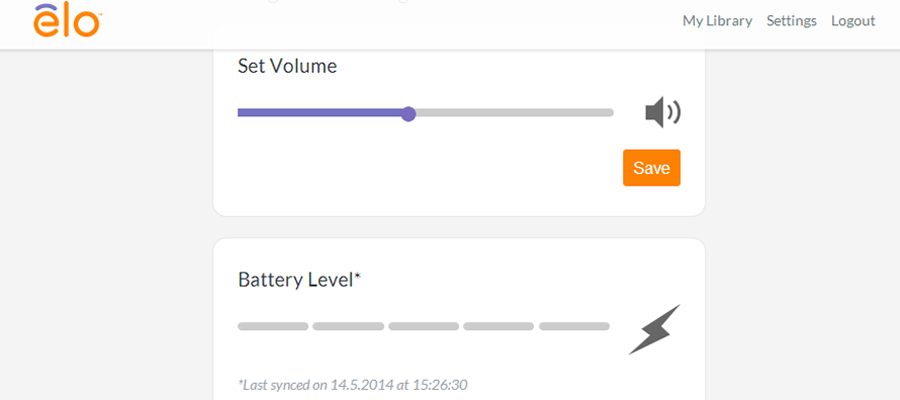Click the purple volume slider handle
The width and height of the screenshot is (900, 400).
point(408,113)
